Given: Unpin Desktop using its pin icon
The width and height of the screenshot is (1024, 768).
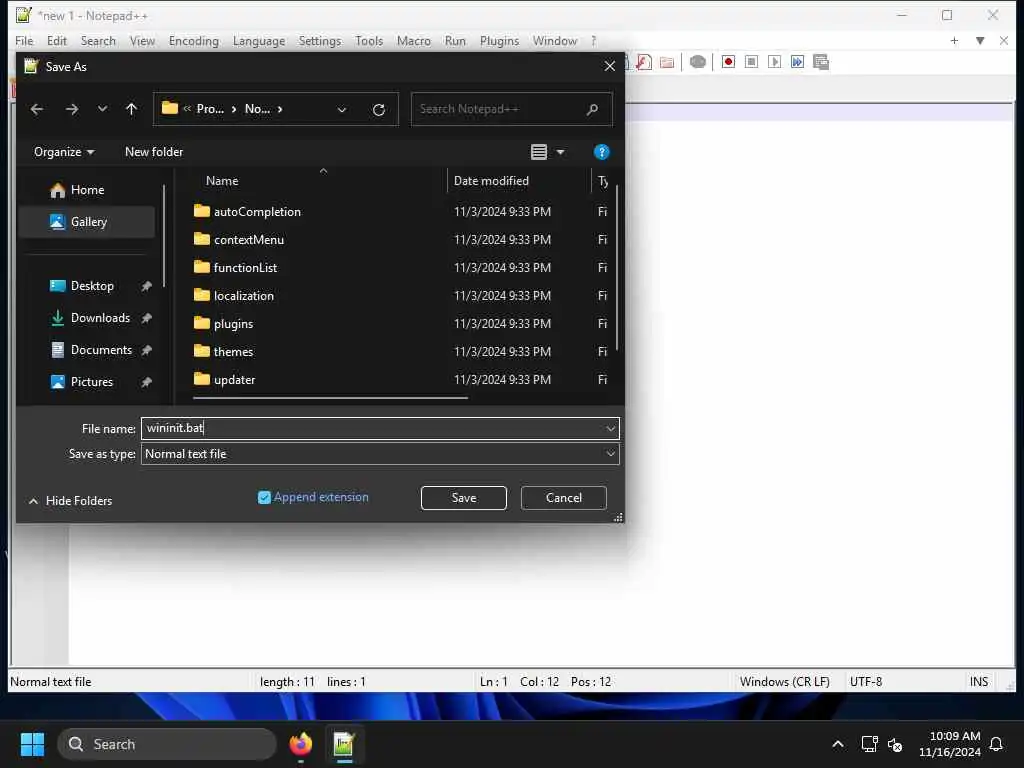Looking at the screenshot, I should (146, 286).
